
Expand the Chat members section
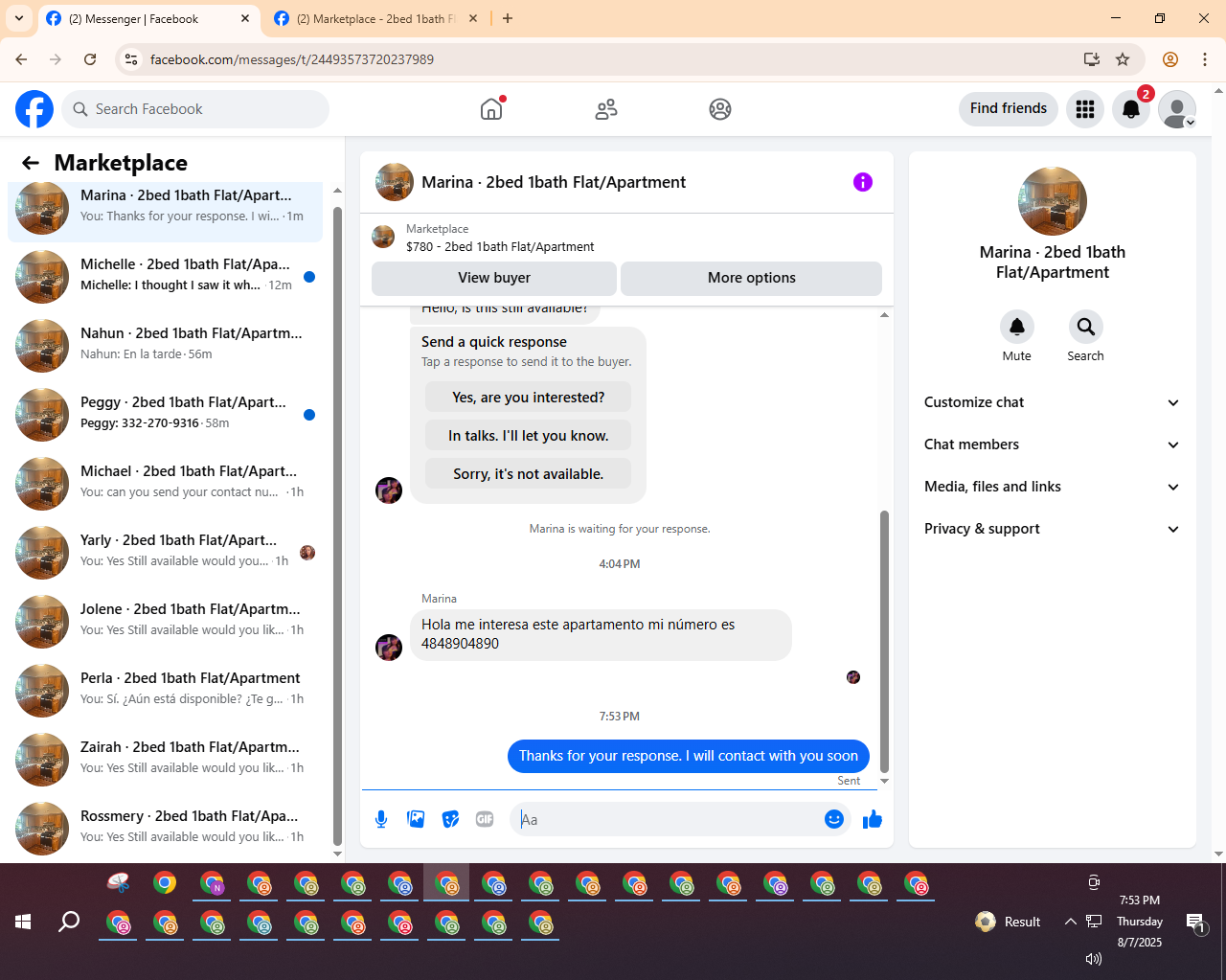pos(1053,444)
